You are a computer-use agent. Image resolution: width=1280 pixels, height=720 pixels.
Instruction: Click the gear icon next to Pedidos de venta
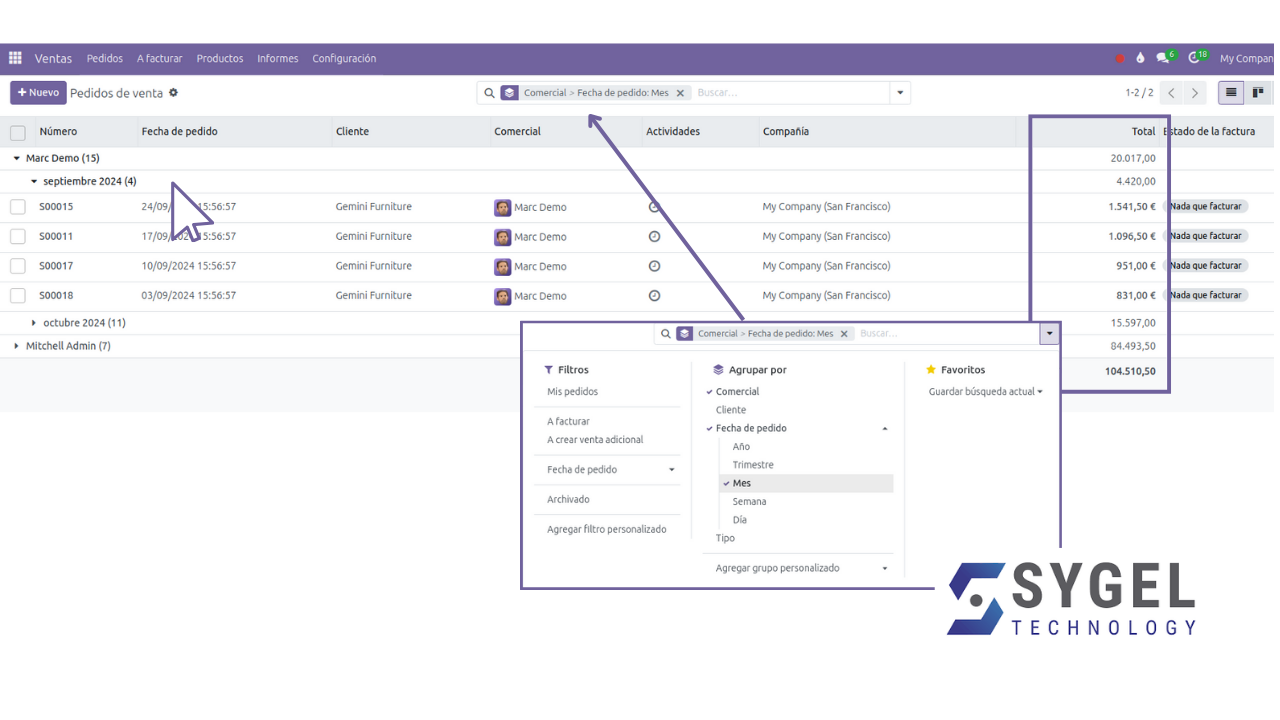(171, 92)
